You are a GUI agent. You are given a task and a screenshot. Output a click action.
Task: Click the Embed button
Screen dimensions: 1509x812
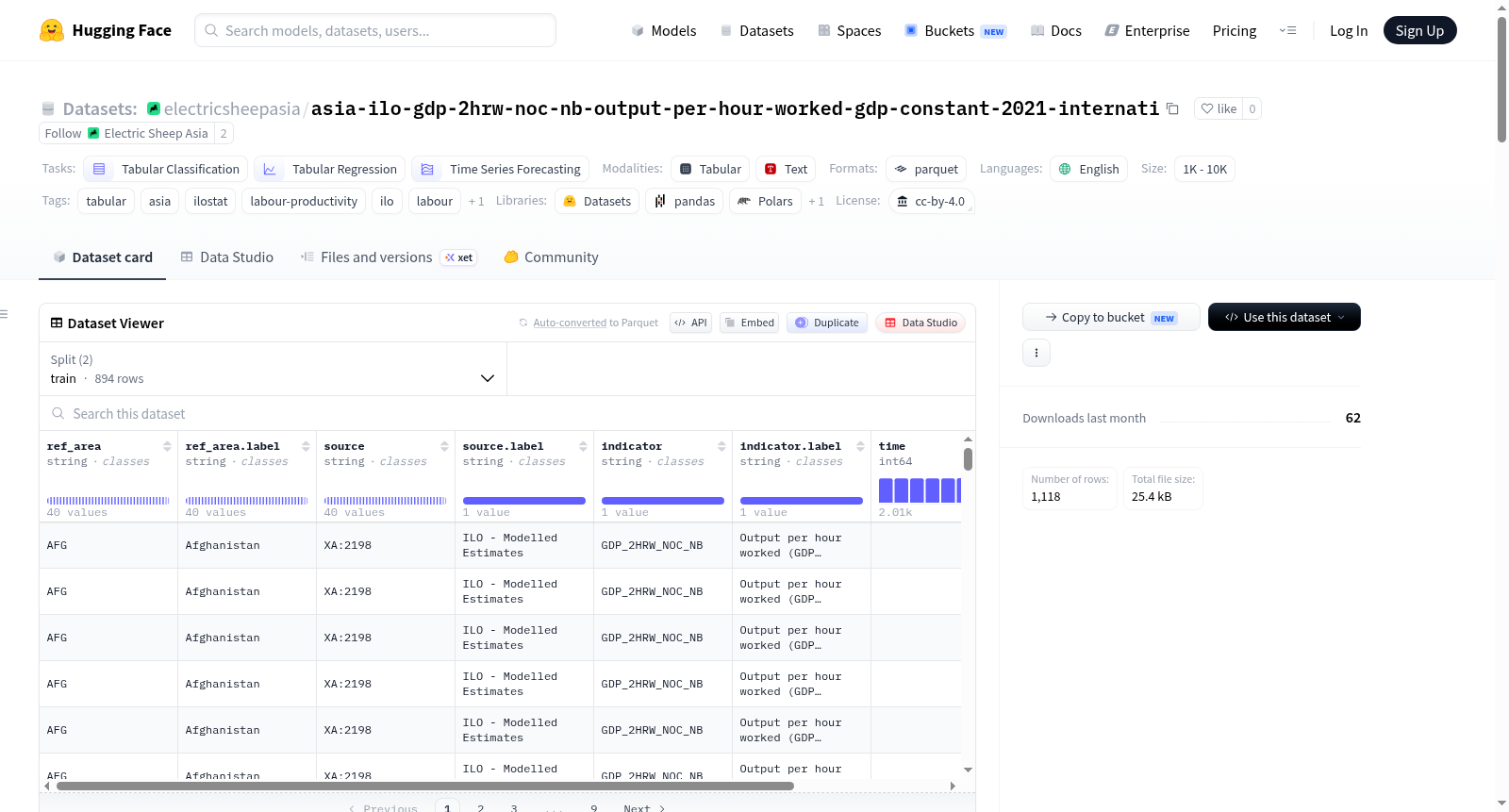(749, 323)
